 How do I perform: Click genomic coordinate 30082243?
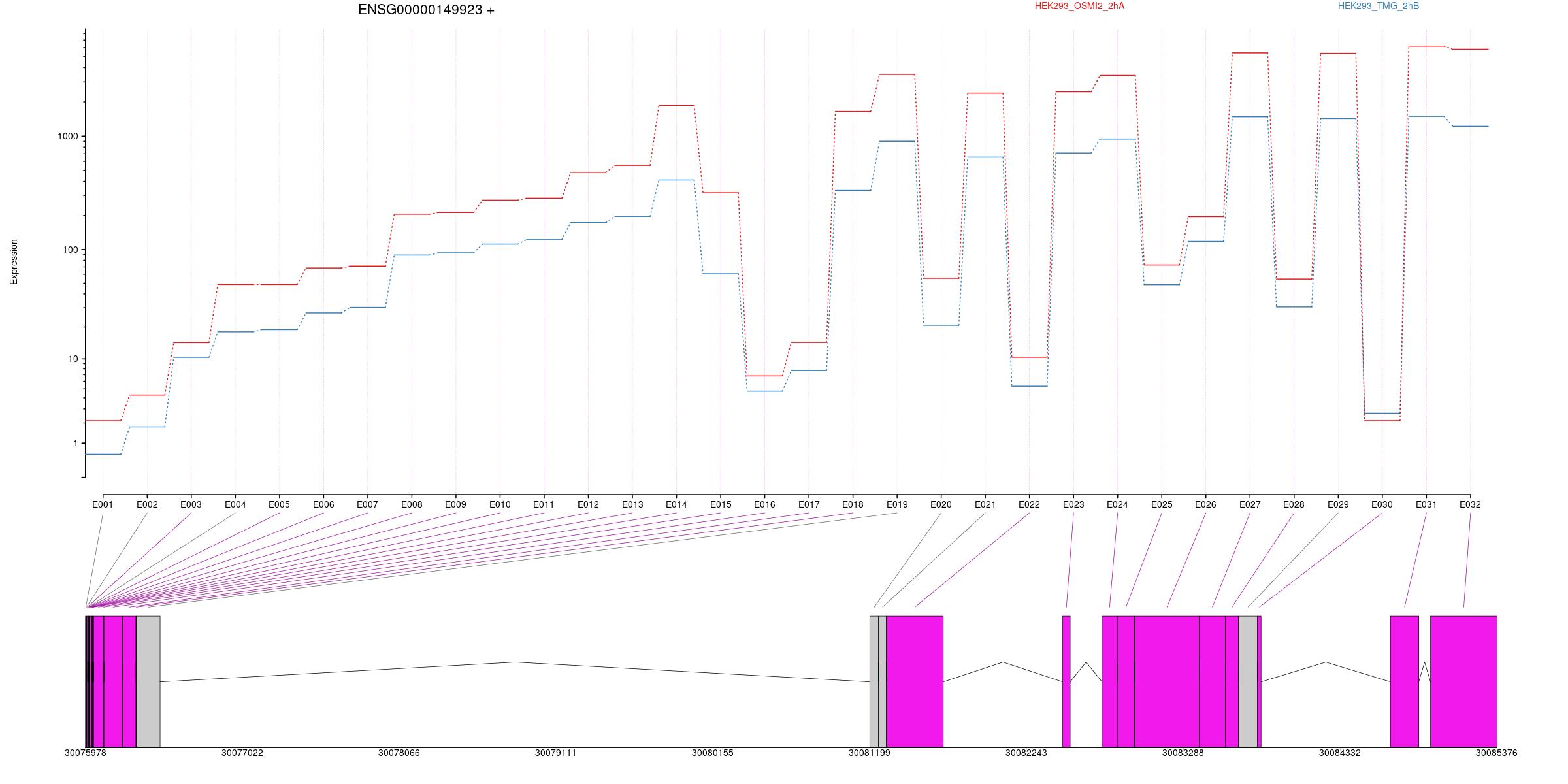(1026, 753)
